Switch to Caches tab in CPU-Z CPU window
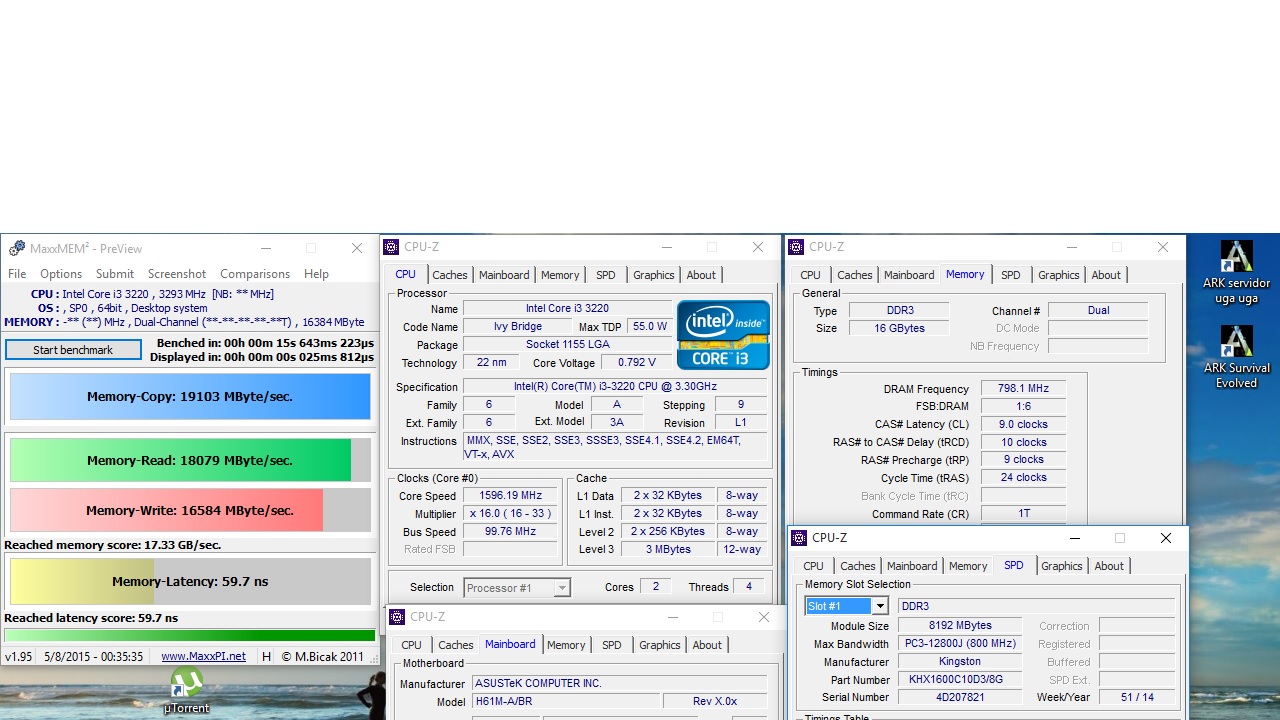 point(450,275)
